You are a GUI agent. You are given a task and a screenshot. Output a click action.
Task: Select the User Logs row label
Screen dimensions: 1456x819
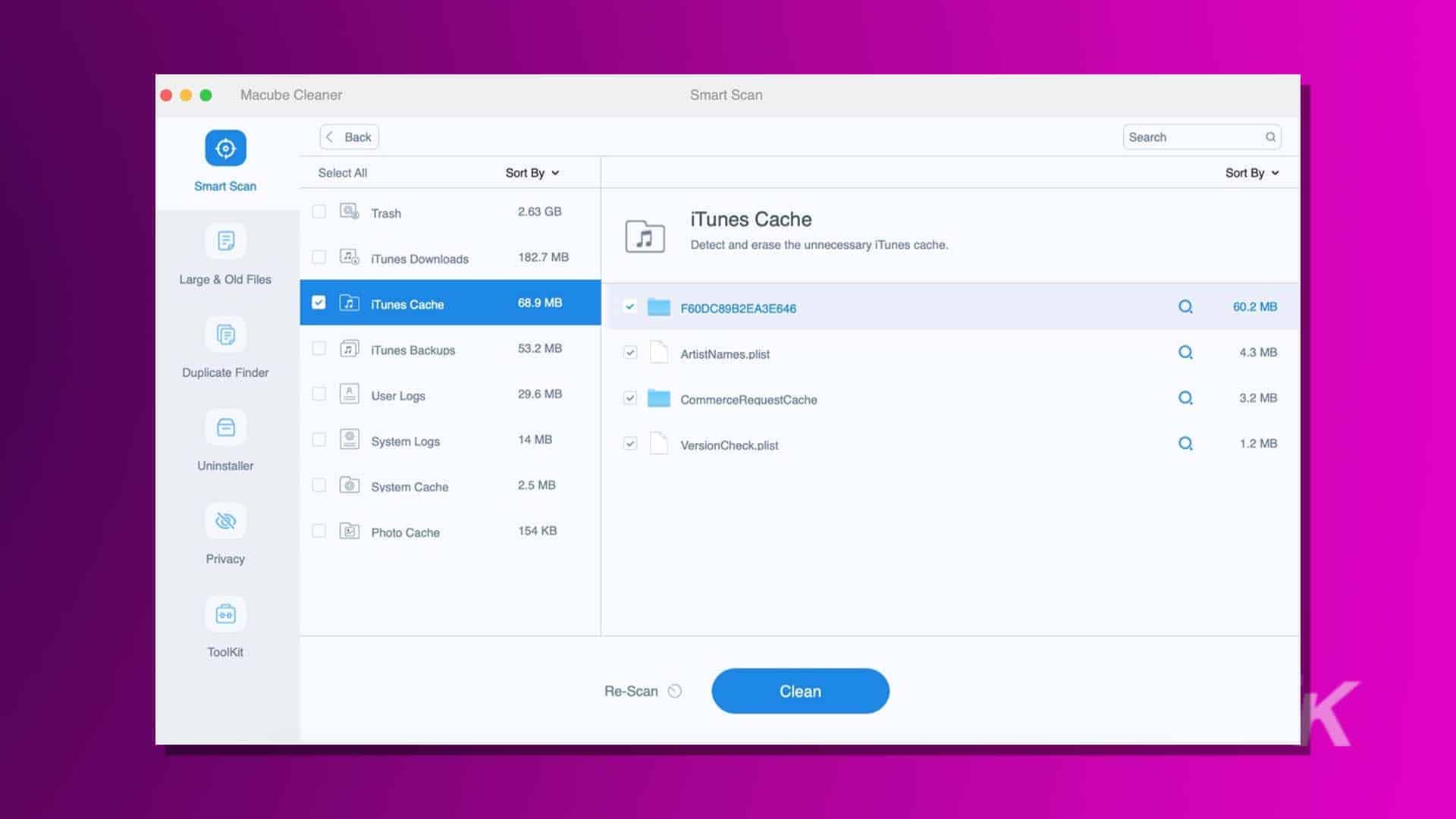tap(398, 396)
